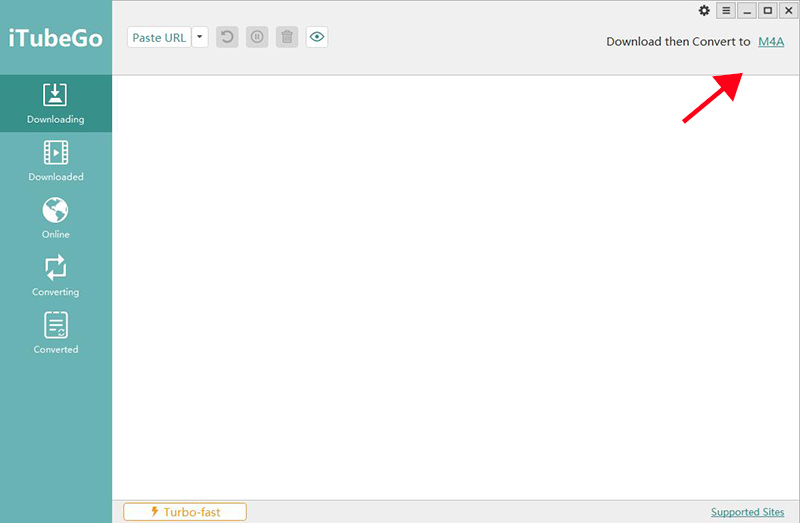Viewport: 800px width, 523px height.
Task: Click the Paste URL button
Action: tap(159, 37)
